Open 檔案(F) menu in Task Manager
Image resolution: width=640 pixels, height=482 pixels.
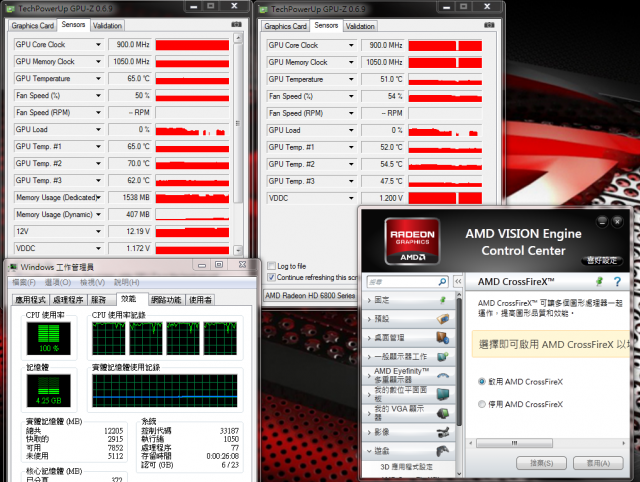[x=24, y=282]
